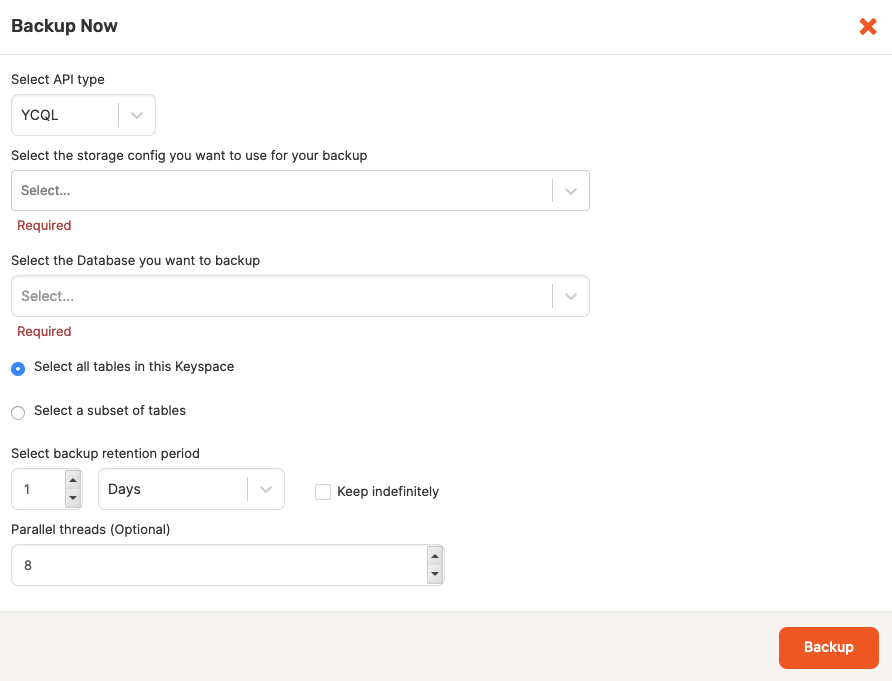Increment the parallel threads count

[434, 556]
